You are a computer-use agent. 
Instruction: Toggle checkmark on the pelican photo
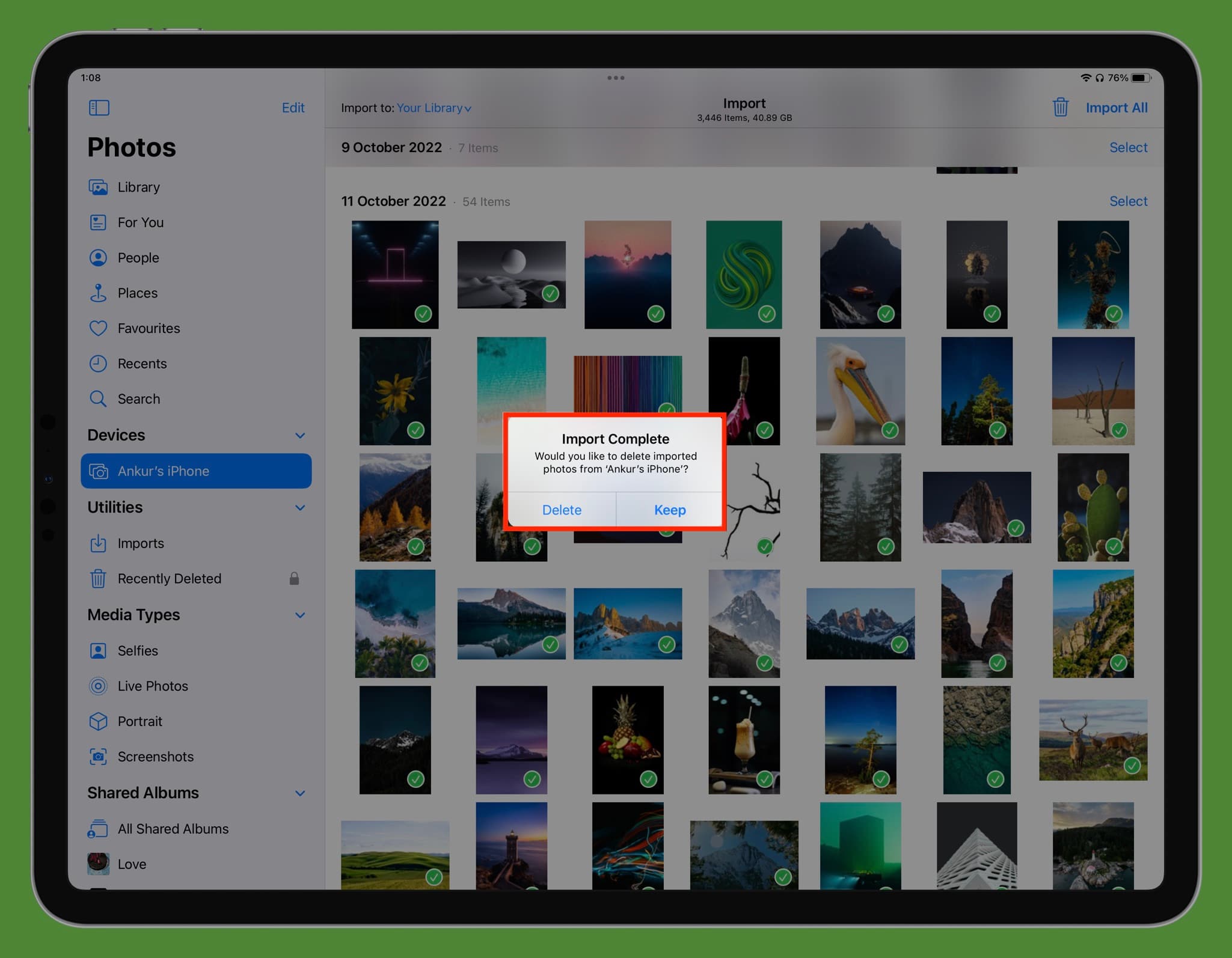tap(890, 430)
